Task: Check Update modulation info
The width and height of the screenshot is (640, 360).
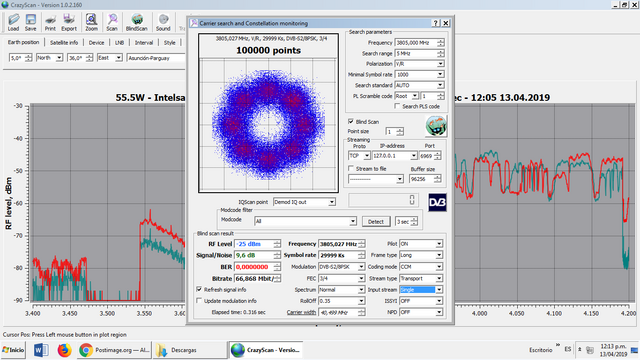Action: pos(199,301)
